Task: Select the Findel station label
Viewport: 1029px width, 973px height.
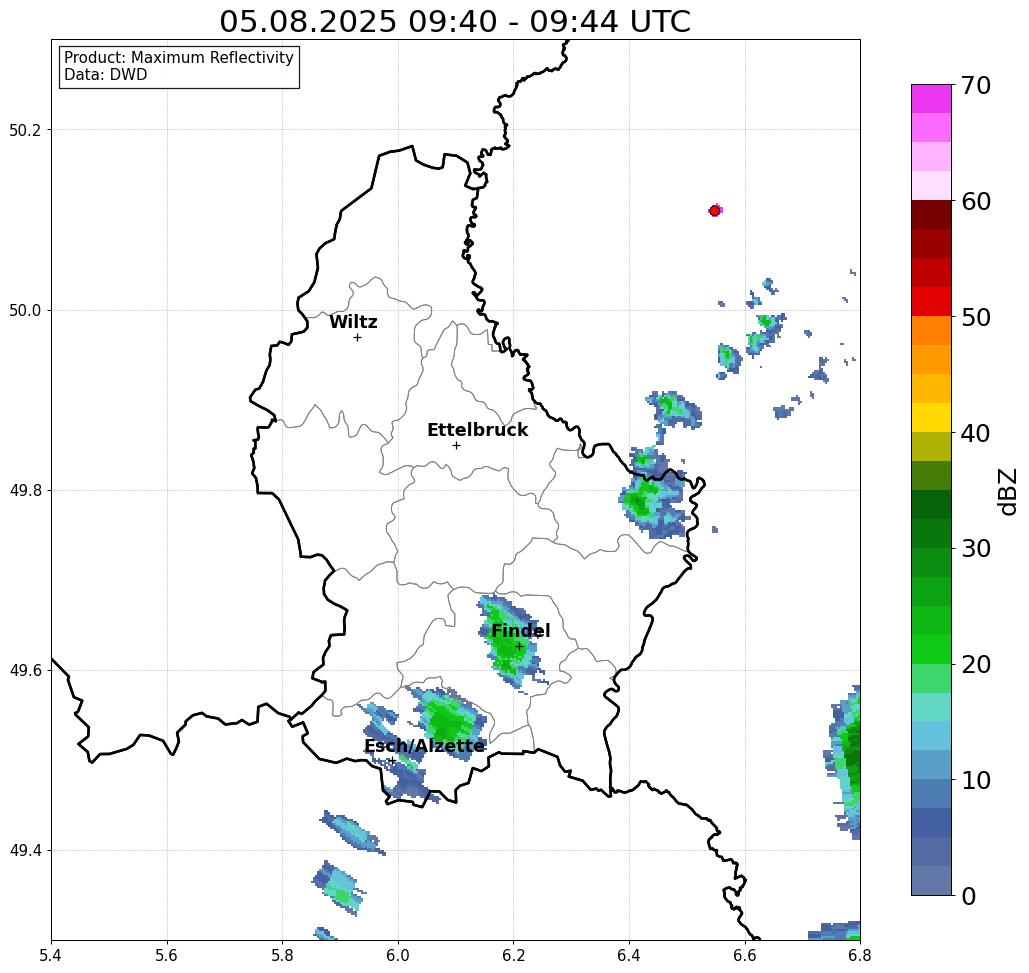Action: click(520, 631)
